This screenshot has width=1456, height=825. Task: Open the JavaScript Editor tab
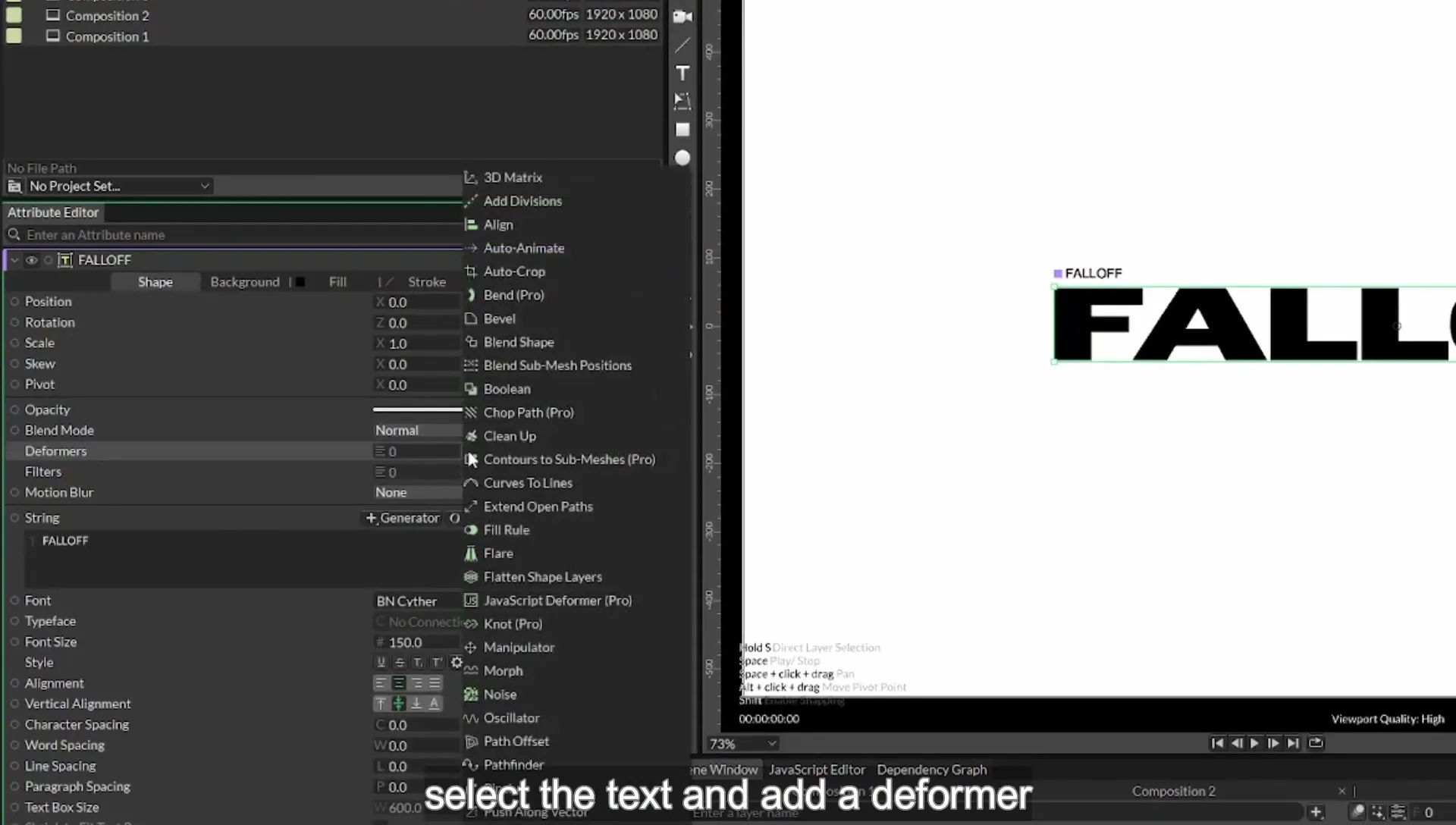(817, 770)
